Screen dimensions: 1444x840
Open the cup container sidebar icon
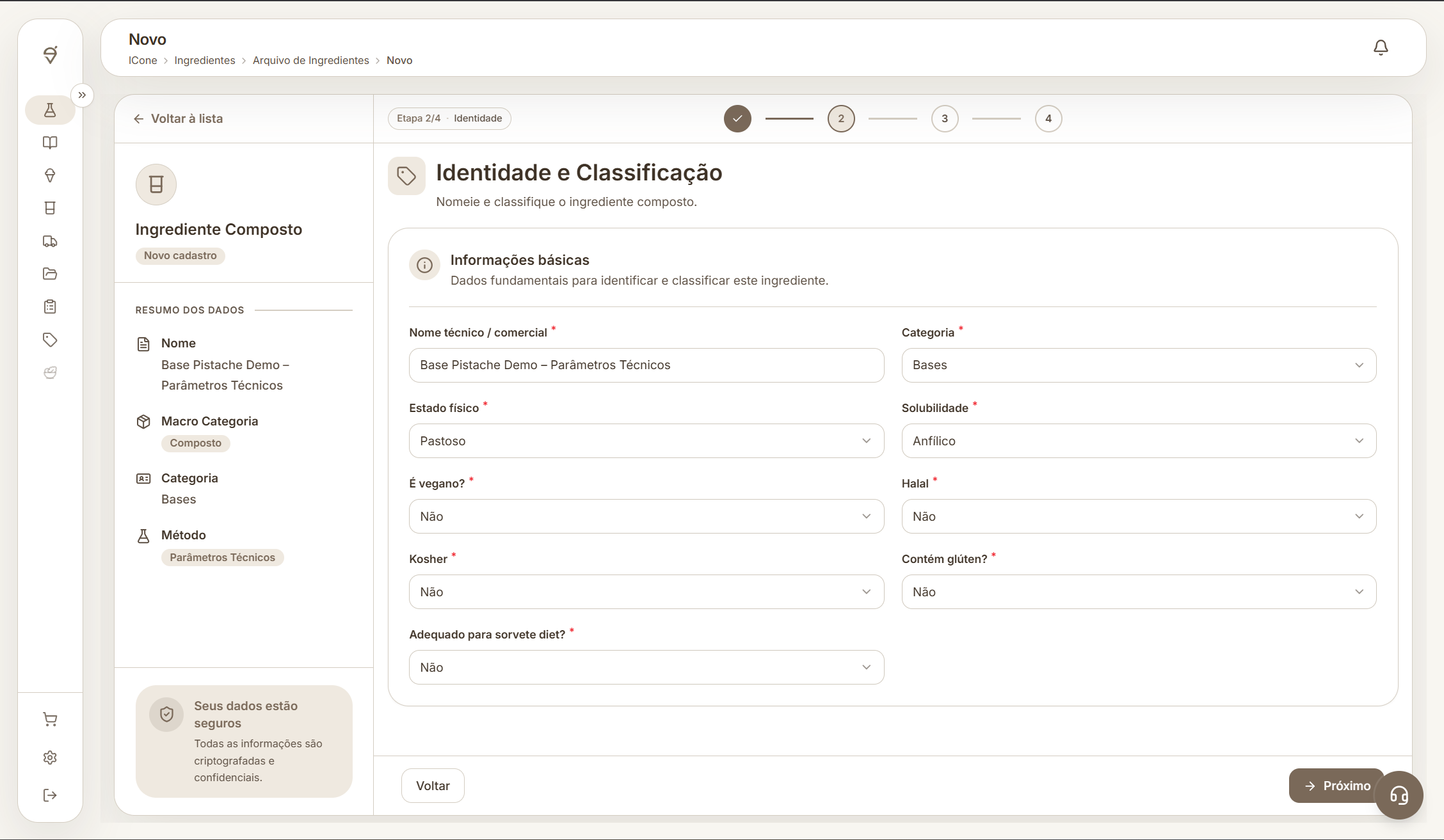pyautogui.click(x=50, y=208)
